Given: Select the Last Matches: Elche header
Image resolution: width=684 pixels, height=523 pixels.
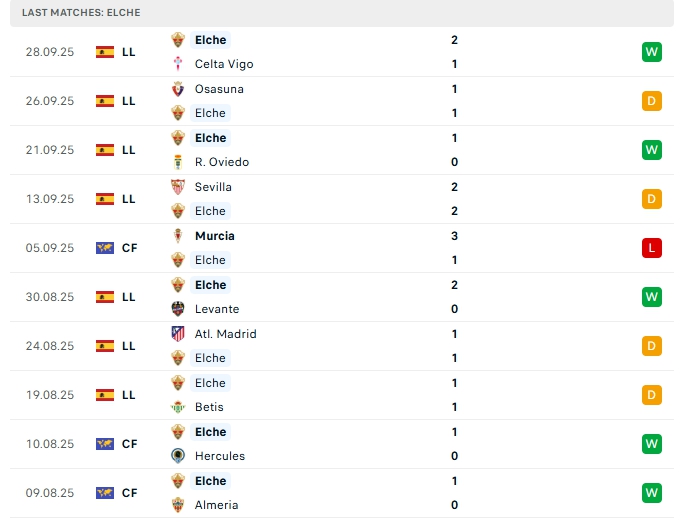Looking at the screenshot, I should pos(81,13).
